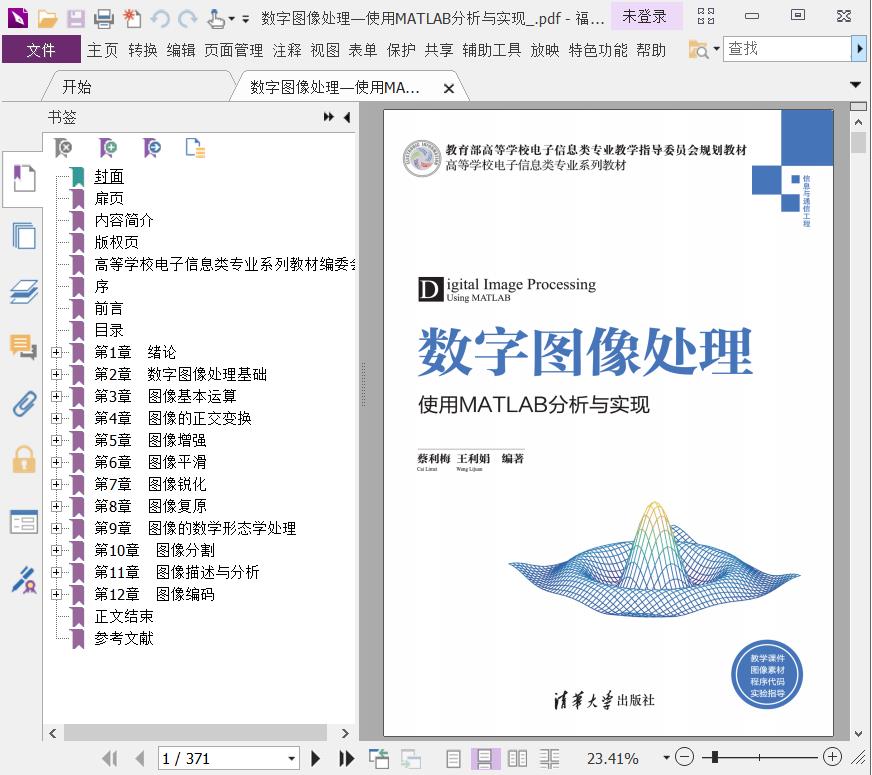Toggle continuous page view mode
Screen dimensions: 872x775
point(484,758)
